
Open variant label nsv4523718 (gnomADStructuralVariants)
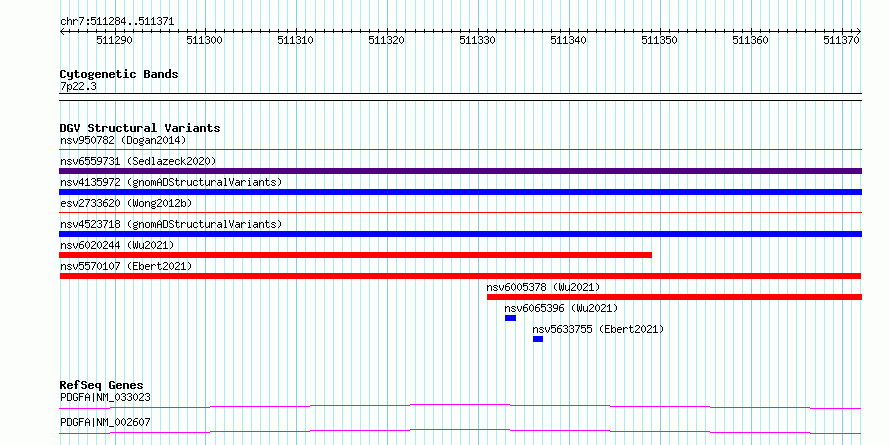(171, 224)
